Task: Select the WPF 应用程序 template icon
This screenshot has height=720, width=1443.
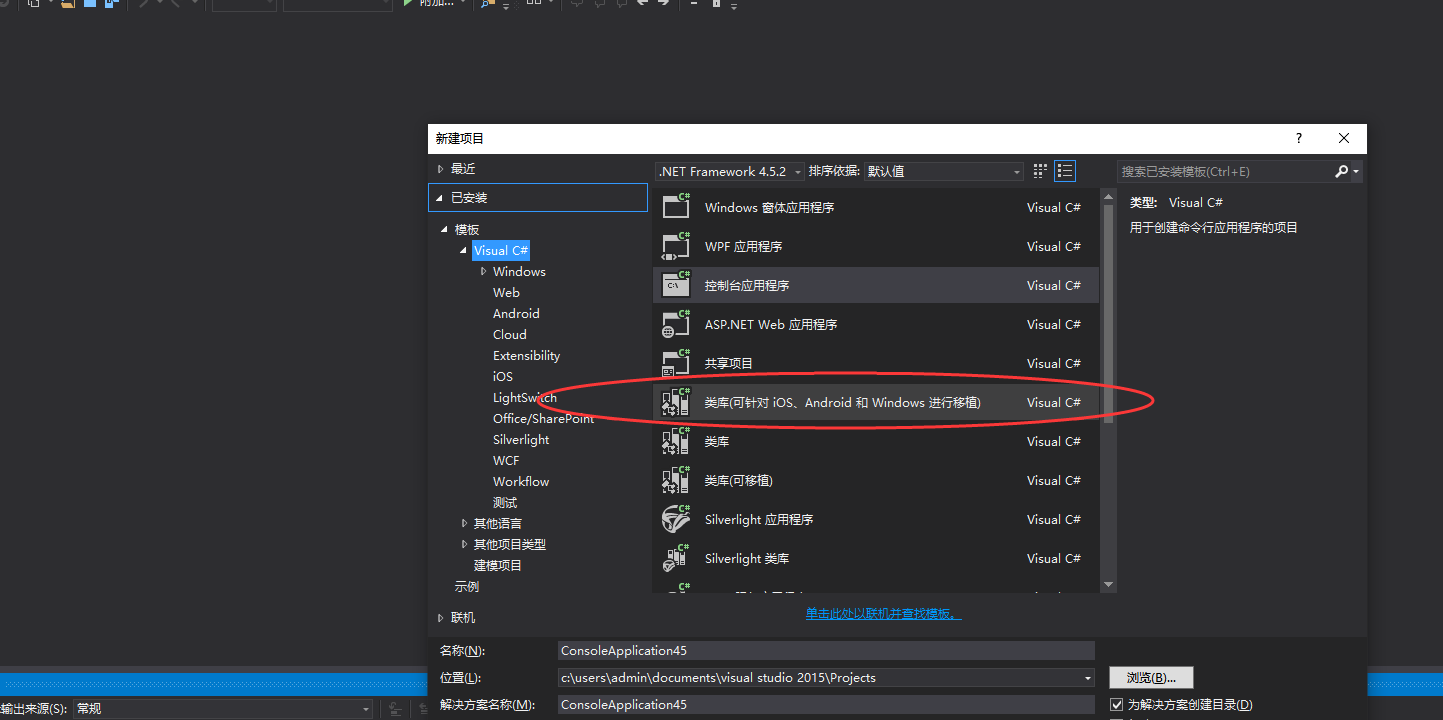Action: tap(675, 246)
